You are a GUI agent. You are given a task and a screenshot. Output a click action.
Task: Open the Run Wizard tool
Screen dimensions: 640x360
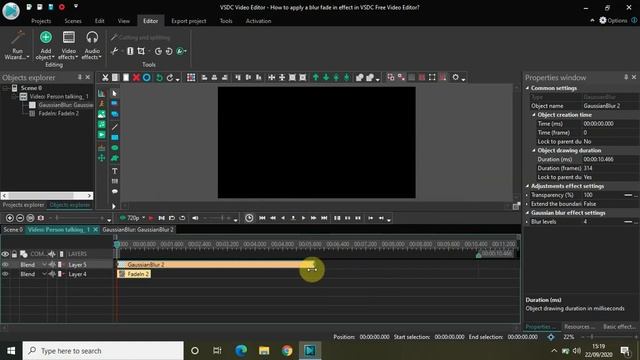[17, 45]
